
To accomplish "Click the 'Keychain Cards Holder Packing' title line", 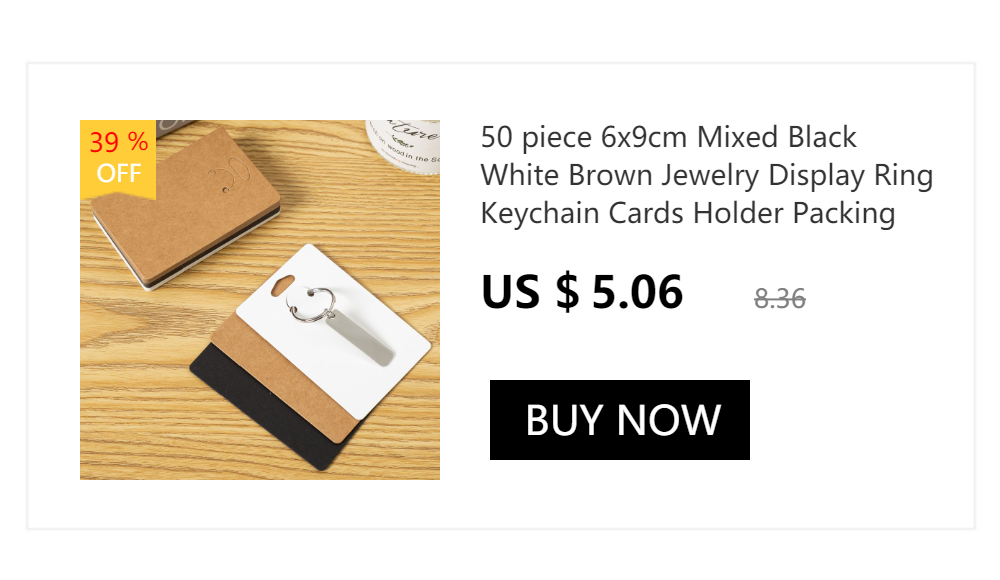I will tap(688, 214).
